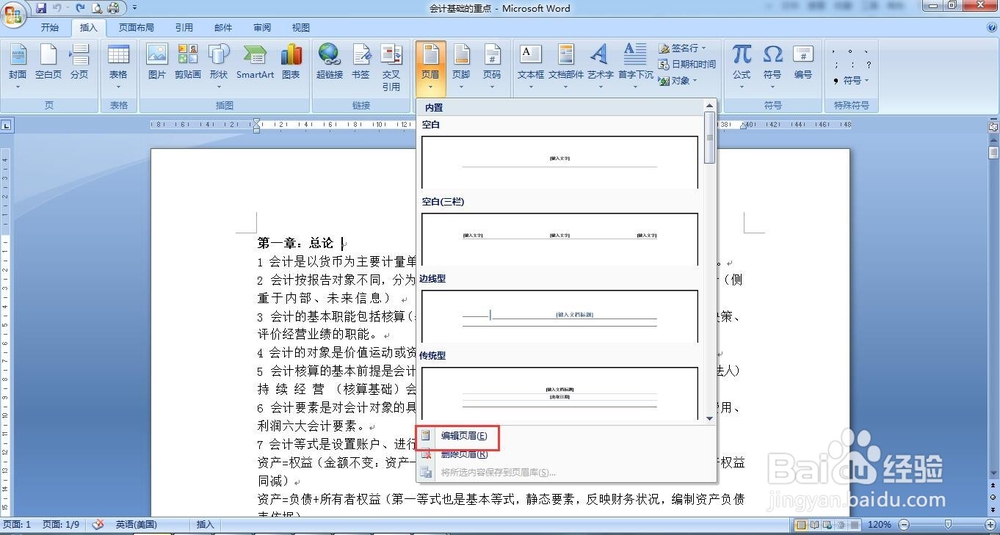The width and height of the screenshot is (1000, 535).
Task: Click the quick print printer icon
Action: coord(113,8)
